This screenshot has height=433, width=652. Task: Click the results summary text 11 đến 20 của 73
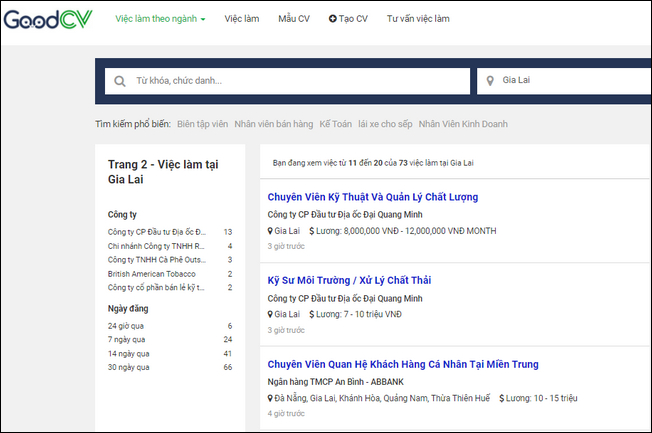373,163
